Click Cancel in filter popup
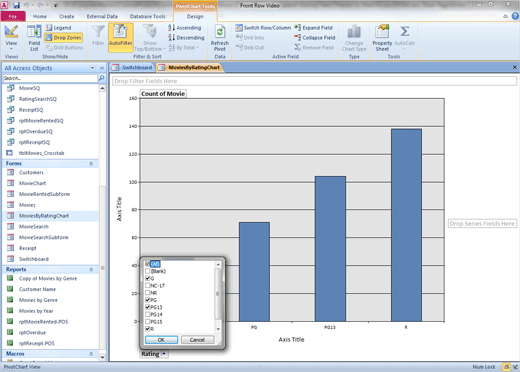This screenshot has height=372, width=520. pos(197,340)
